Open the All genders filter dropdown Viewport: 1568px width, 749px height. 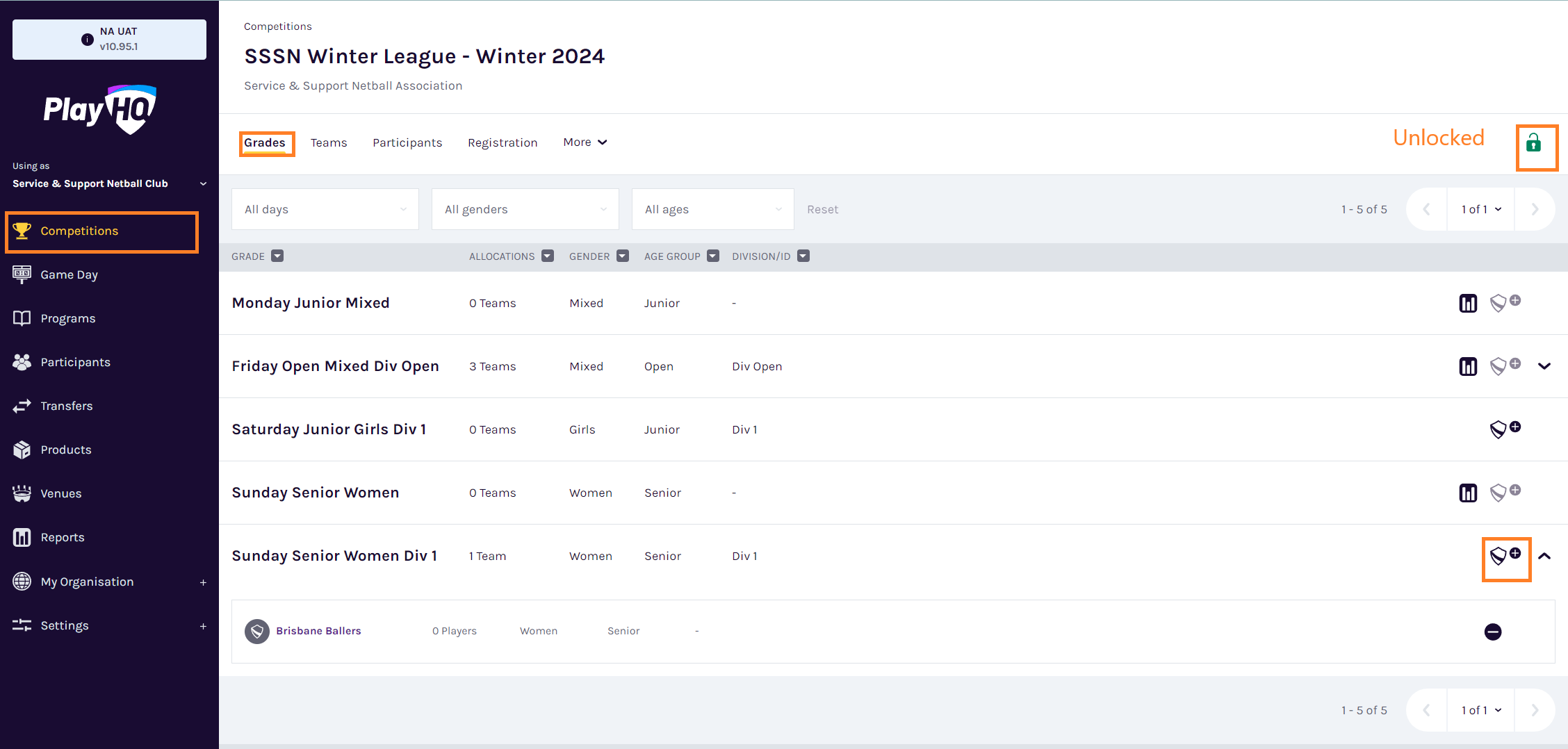tap(525, 209)
